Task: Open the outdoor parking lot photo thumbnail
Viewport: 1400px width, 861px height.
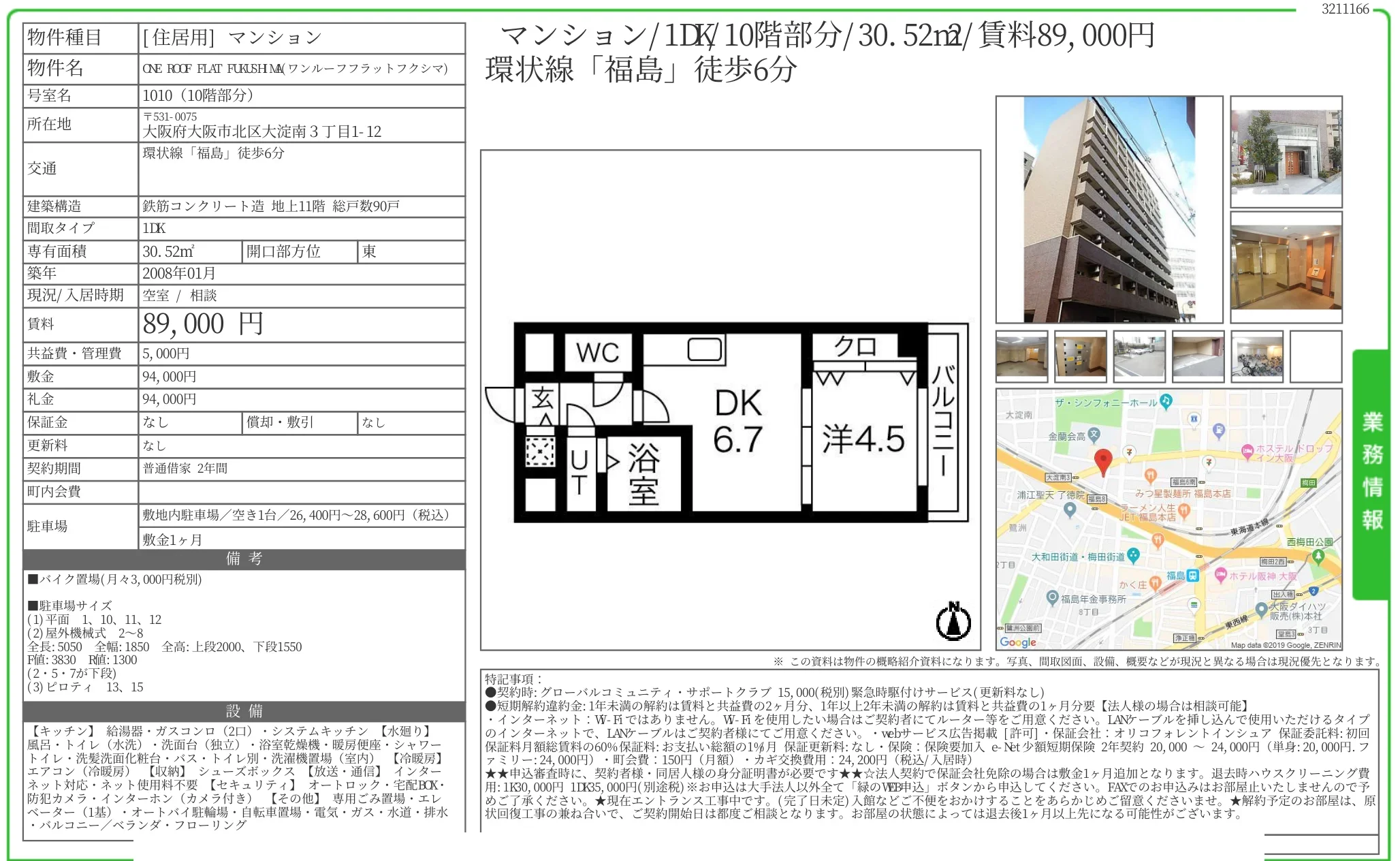Action: pos(1139,356)
